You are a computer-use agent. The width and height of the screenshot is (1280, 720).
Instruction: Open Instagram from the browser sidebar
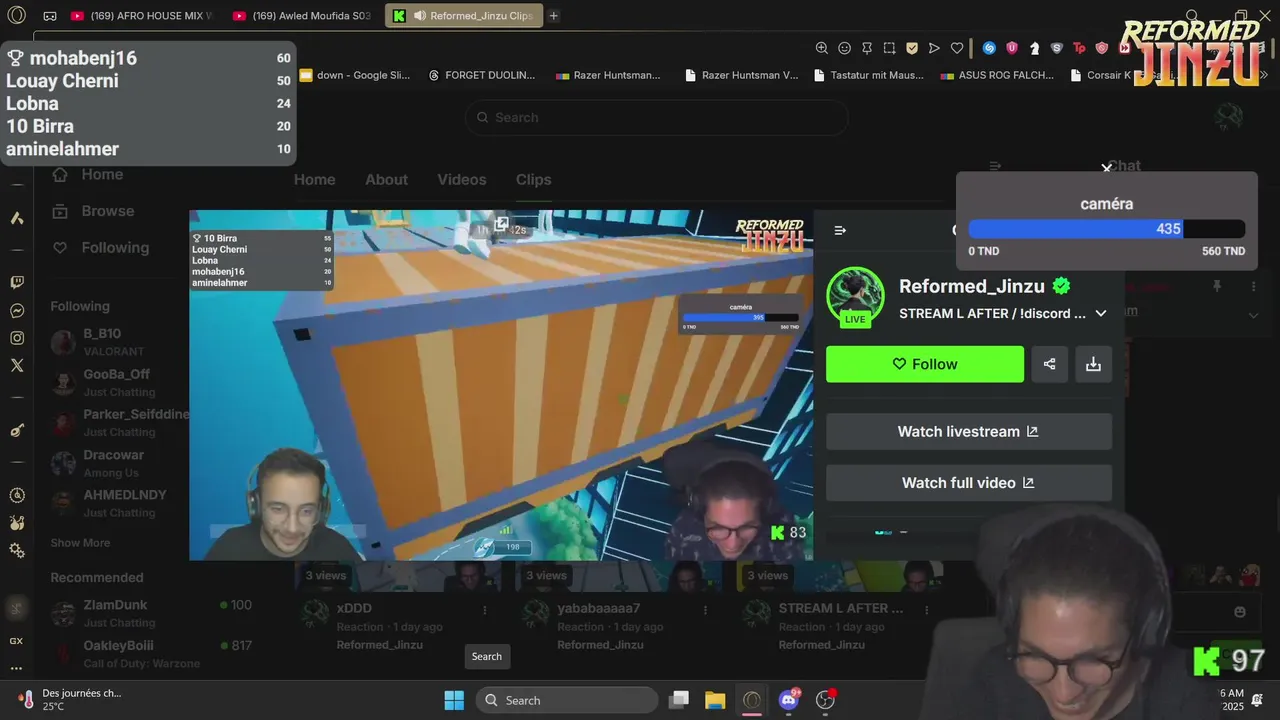[17, 338]
